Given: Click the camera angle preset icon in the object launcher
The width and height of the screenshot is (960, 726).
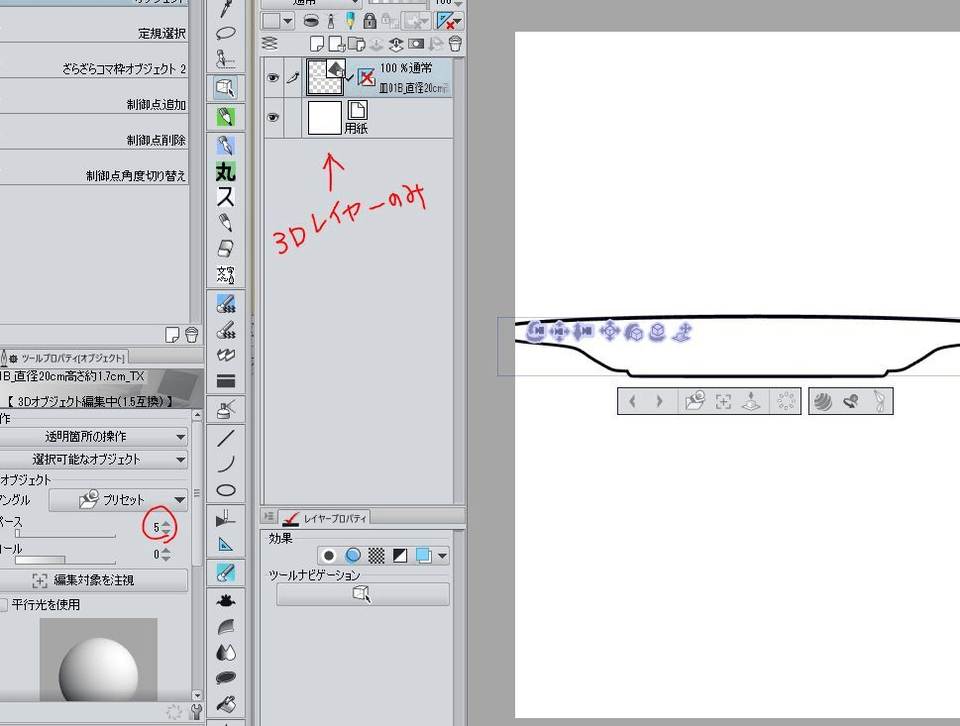Looking at the screenshot, I should point(695,402).
